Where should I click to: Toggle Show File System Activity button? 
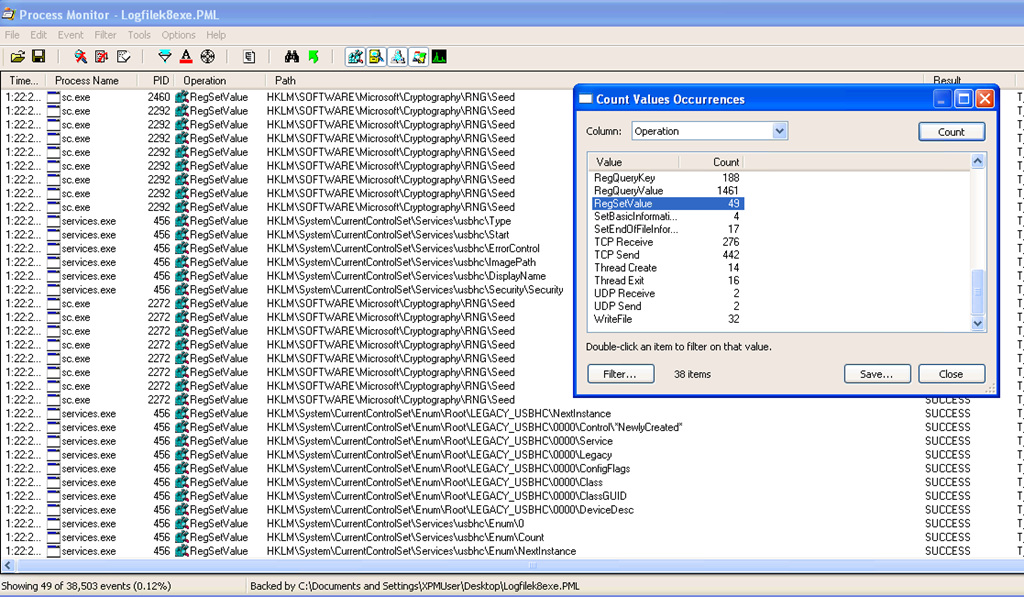click(x=376, y=57)
